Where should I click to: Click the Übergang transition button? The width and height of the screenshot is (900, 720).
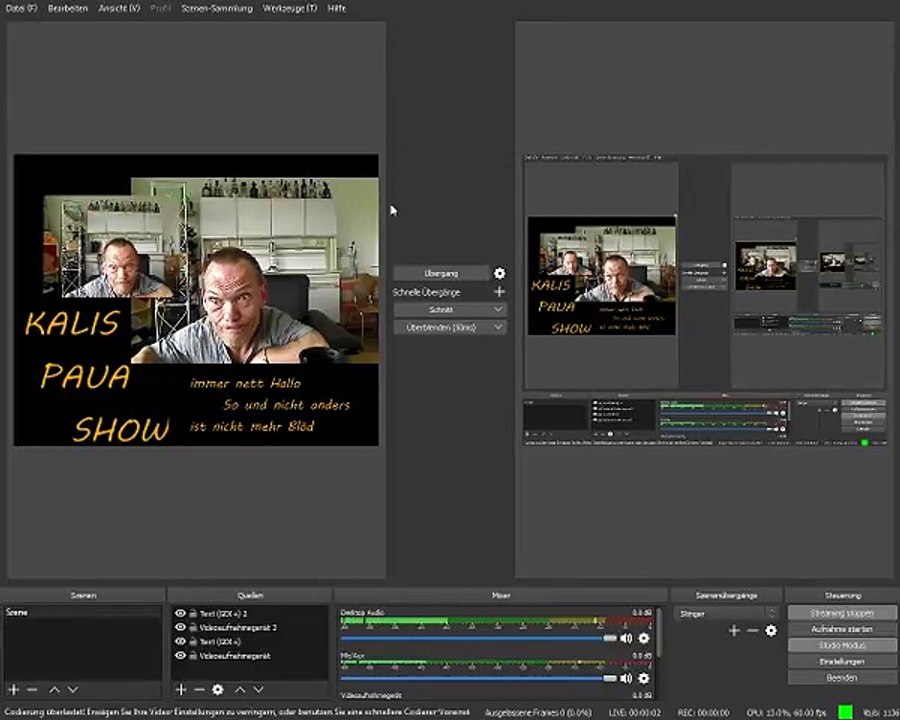[x=441, y=273]
